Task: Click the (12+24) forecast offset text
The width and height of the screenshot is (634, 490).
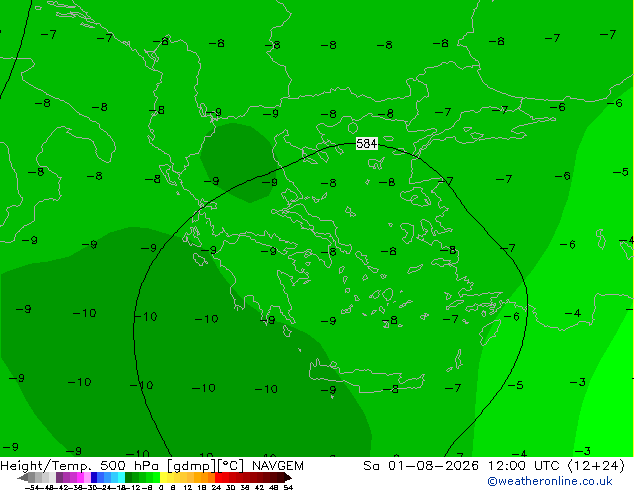Action: tap(596, 466)
